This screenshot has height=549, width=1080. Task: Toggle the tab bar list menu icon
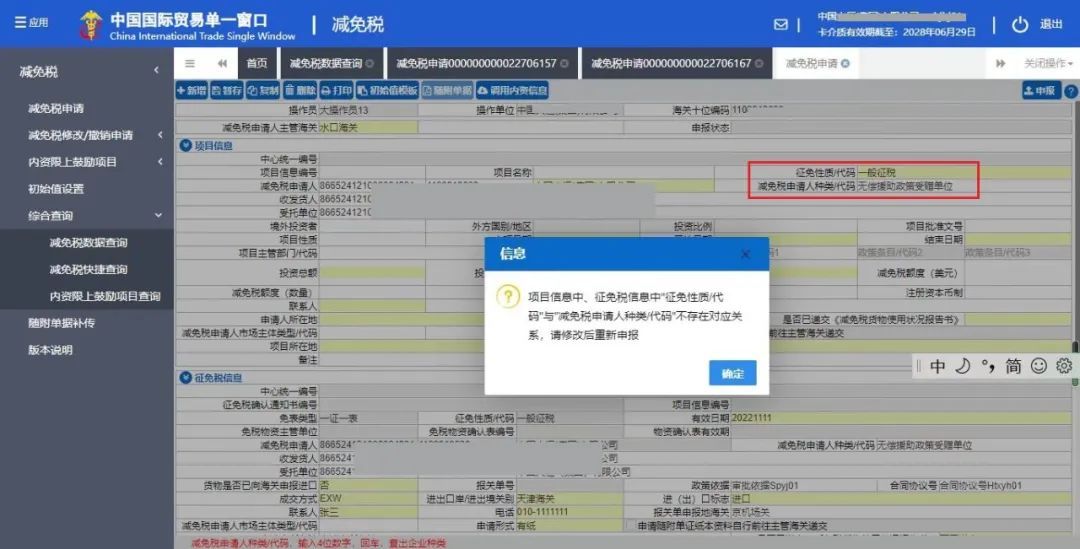(x=190, y=63)
